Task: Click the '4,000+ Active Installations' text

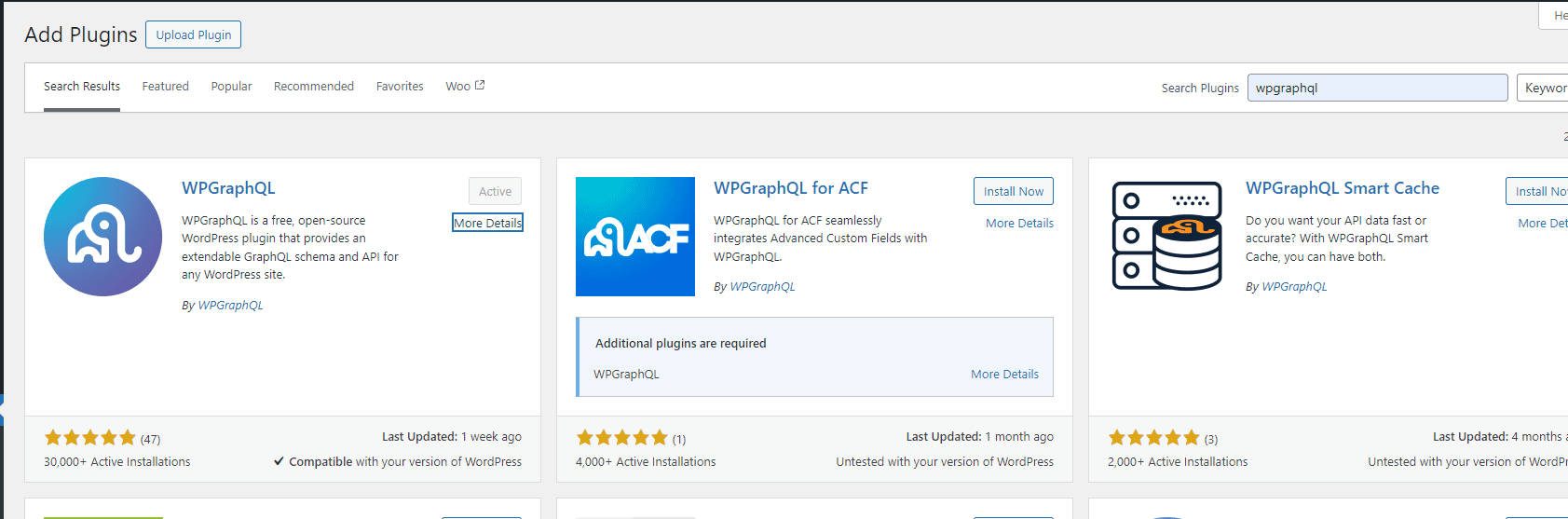Action: 646,461
